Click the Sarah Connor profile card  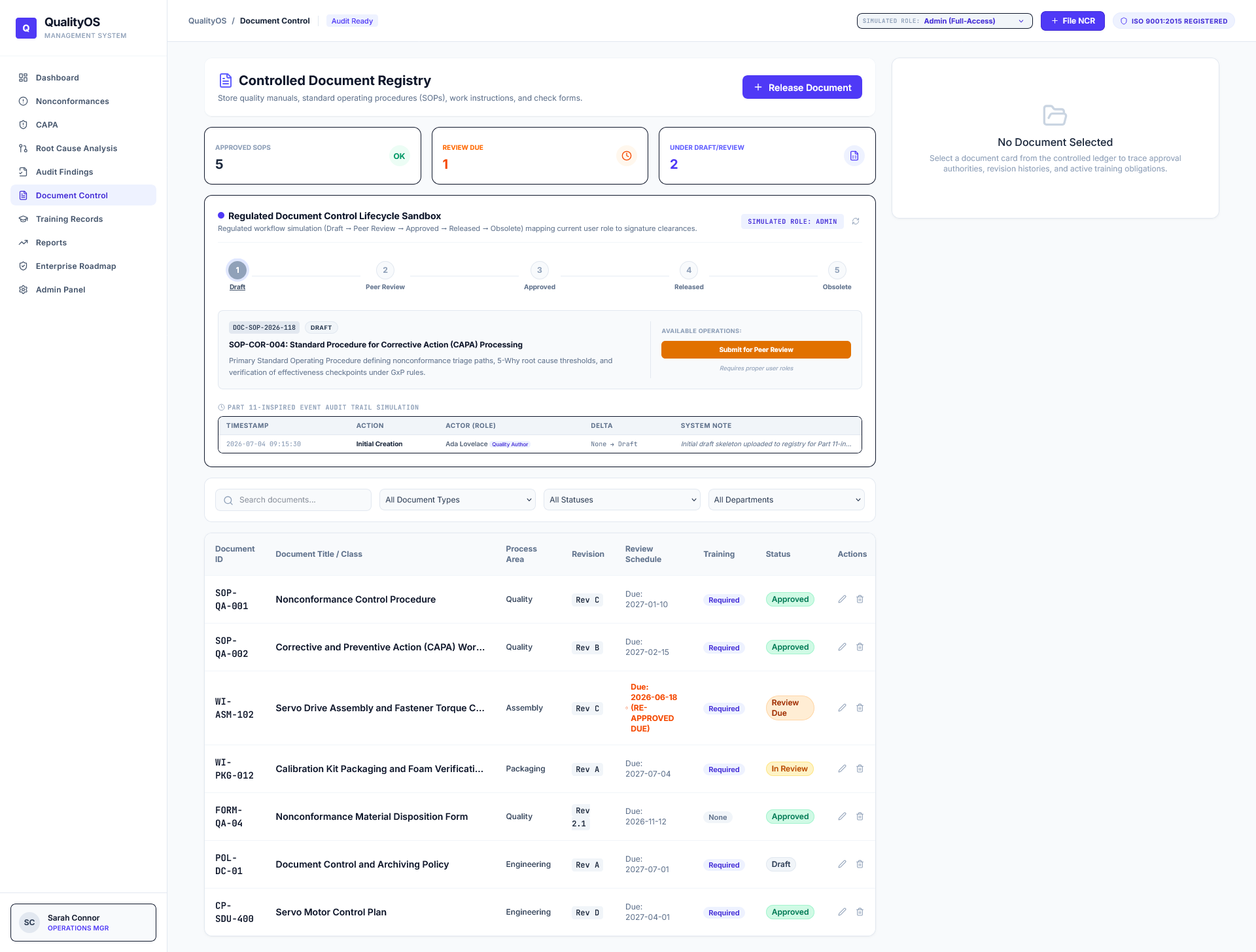pyautogui.click(x=83, y=923)
